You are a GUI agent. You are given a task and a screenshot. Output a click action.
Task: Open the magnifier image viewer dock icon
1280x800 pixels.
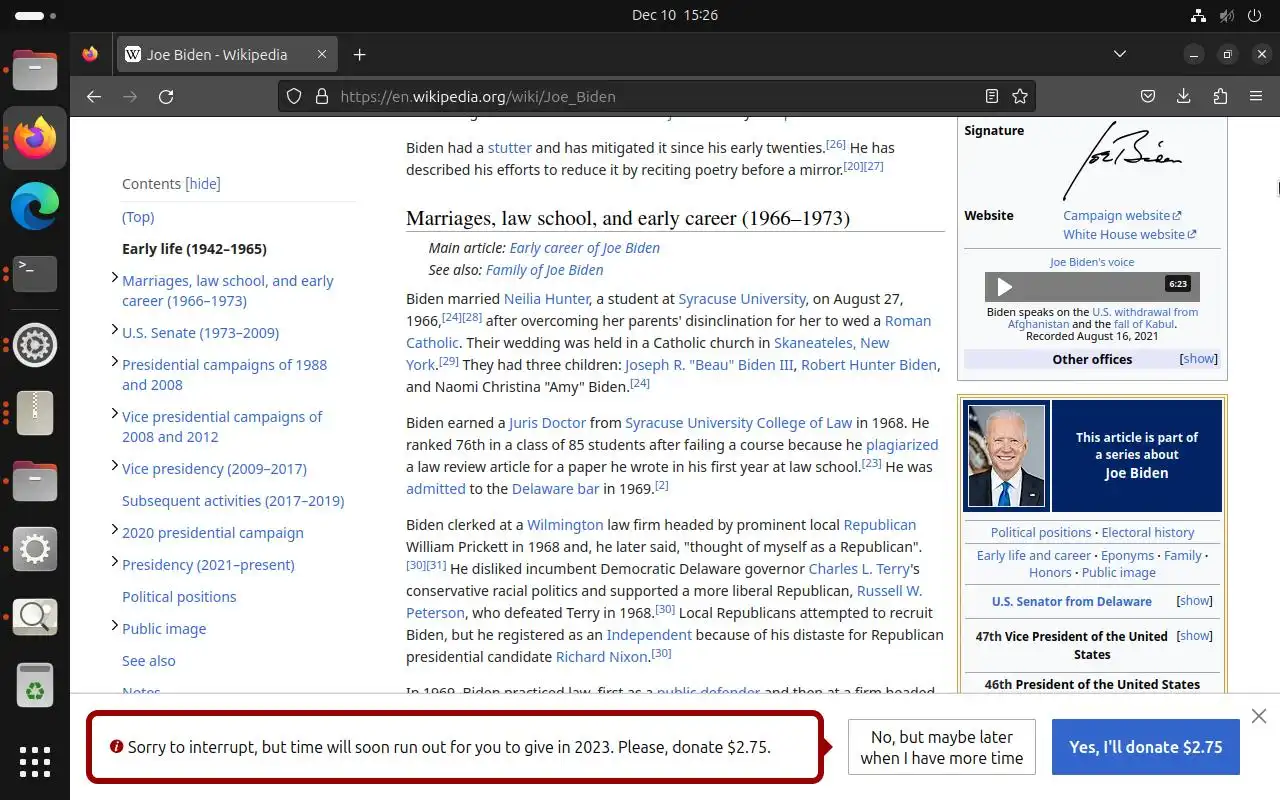click(x=35, y=617)
